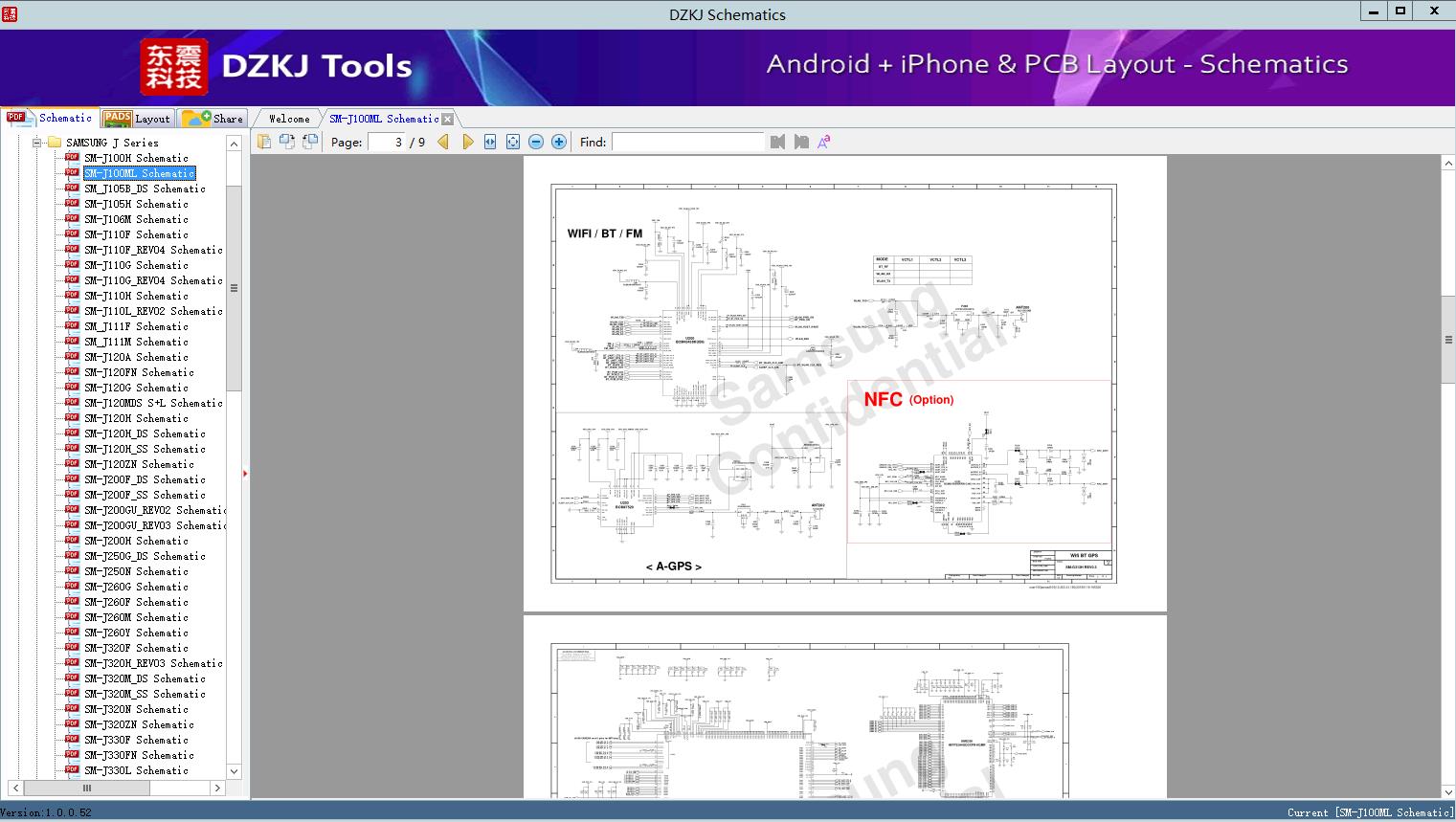
Task: Open SM-J320ZN Schematic
Action: pos(139,724)
